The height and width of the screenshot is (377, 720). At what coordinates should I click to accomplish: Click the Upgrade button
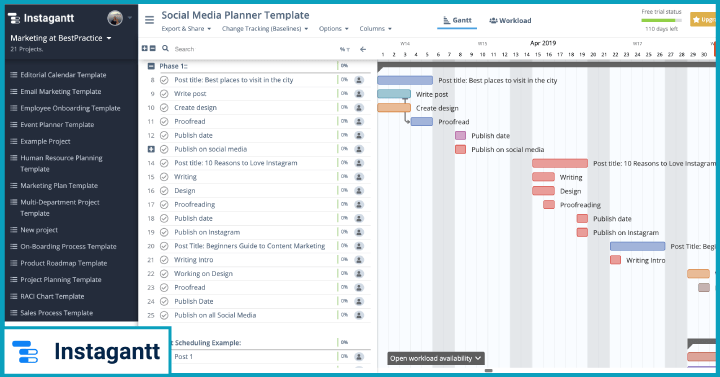(x=703, y=19)
